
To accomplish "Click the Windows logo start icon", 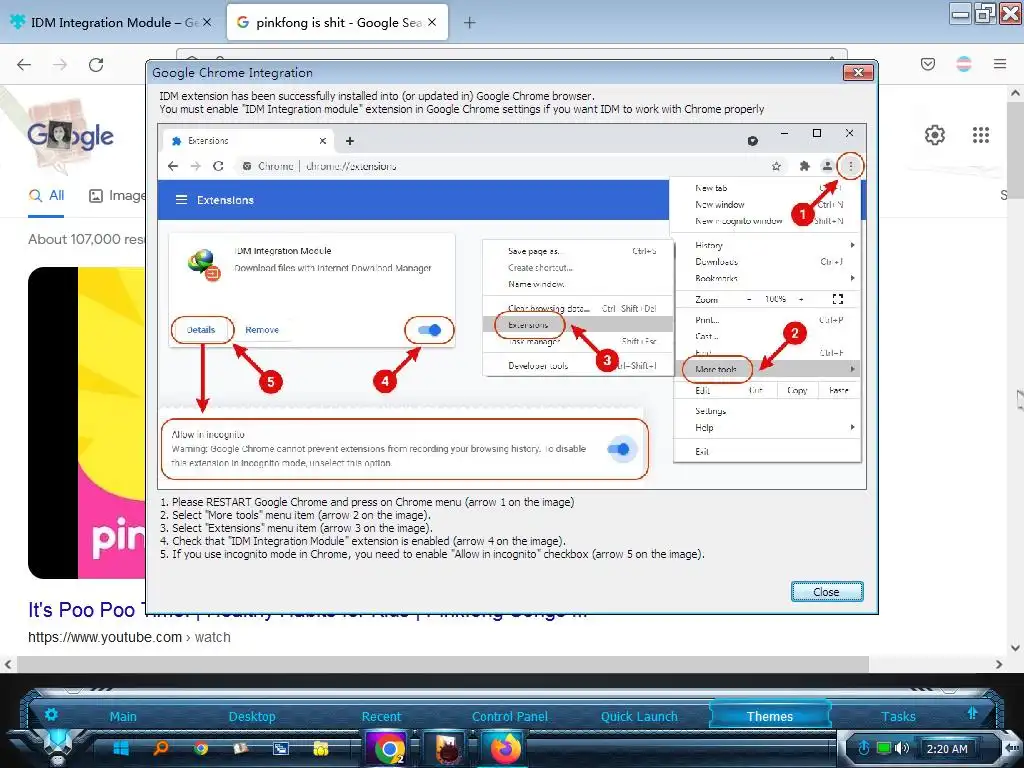I will coord(121,748).
